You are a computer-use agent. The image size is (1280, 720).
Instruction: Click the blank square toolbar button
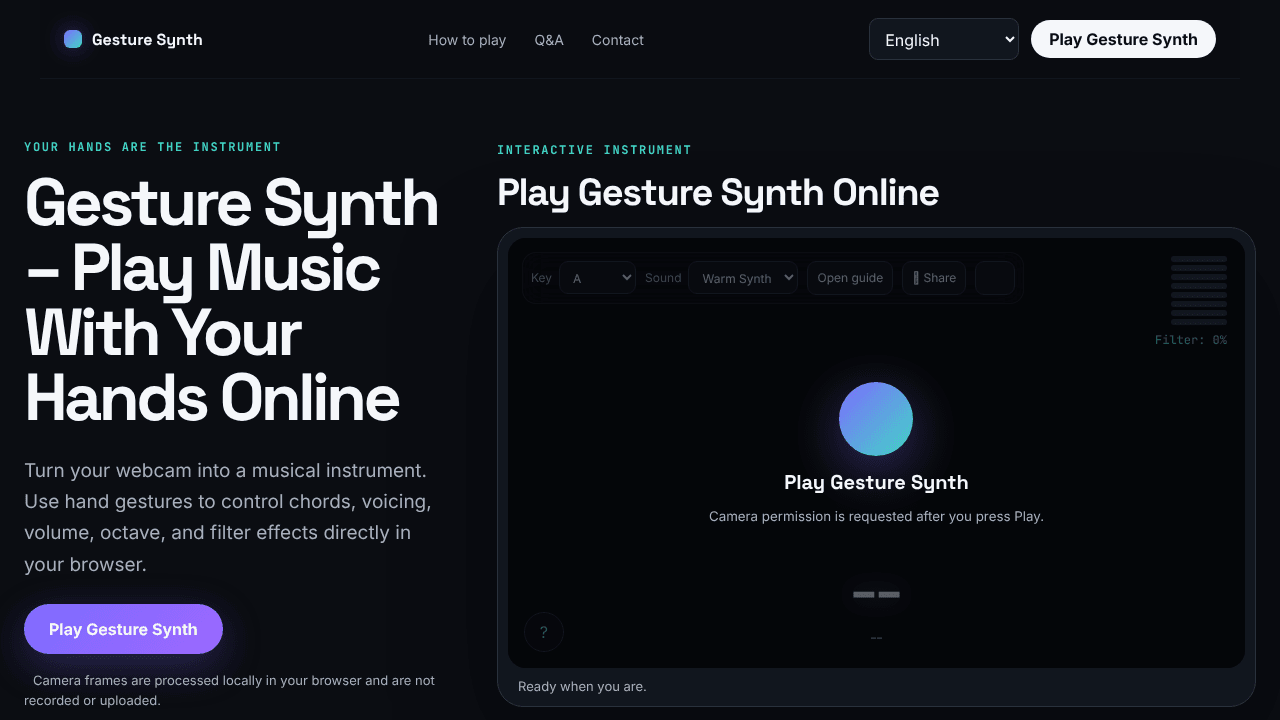click(x=995, y=278)
